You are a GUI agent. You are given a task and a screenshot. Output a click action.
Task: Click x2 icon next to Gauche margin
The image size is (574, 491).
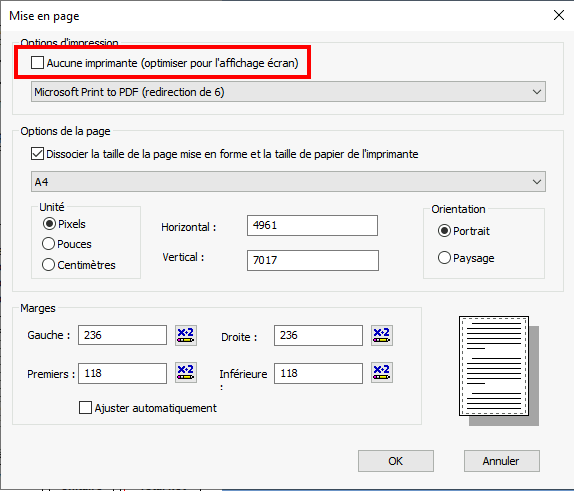point(186,335)
